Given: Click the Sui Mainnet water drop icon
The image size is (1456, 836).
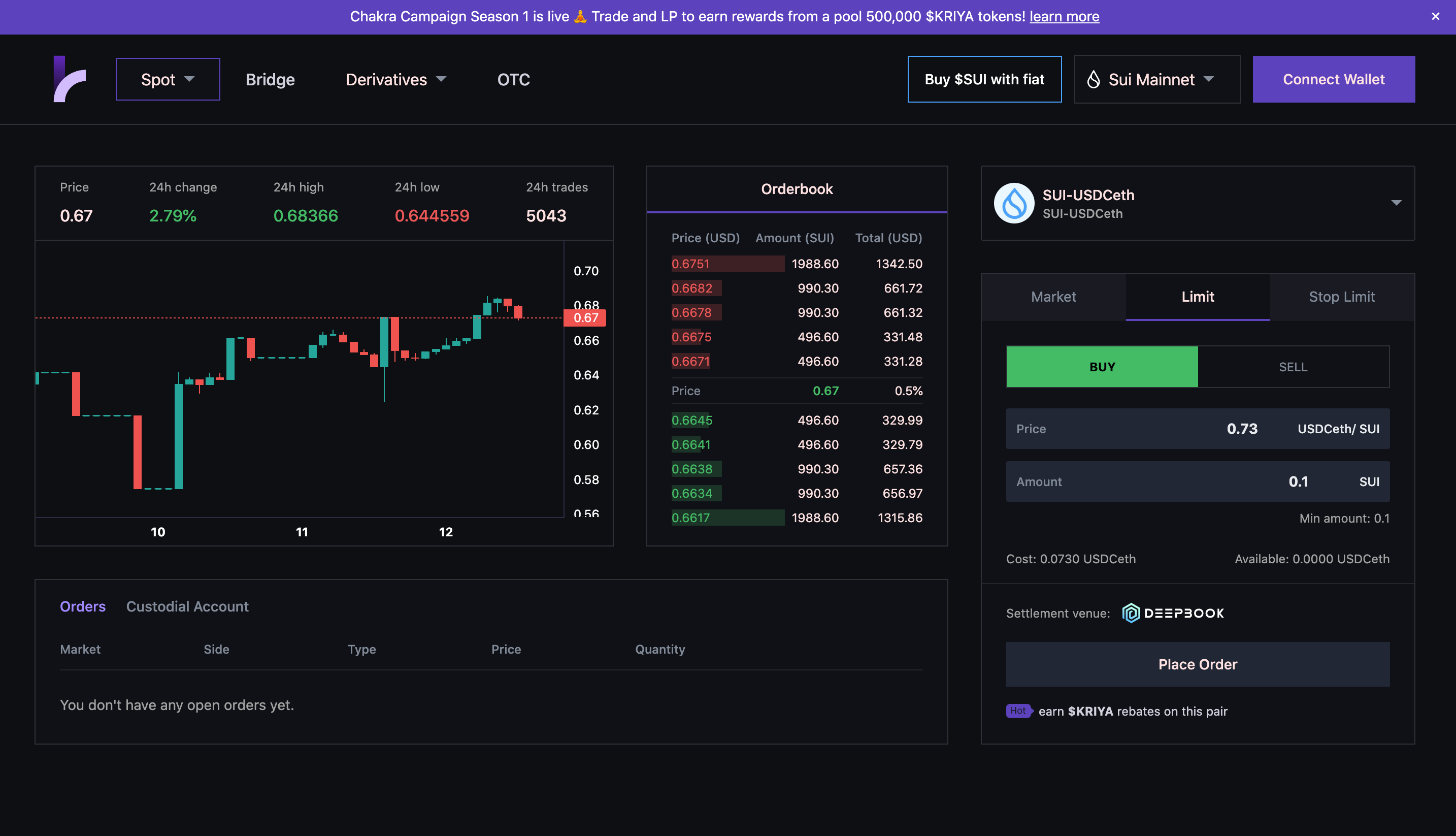Looking at the screenshot, I should coord(1094,79).
